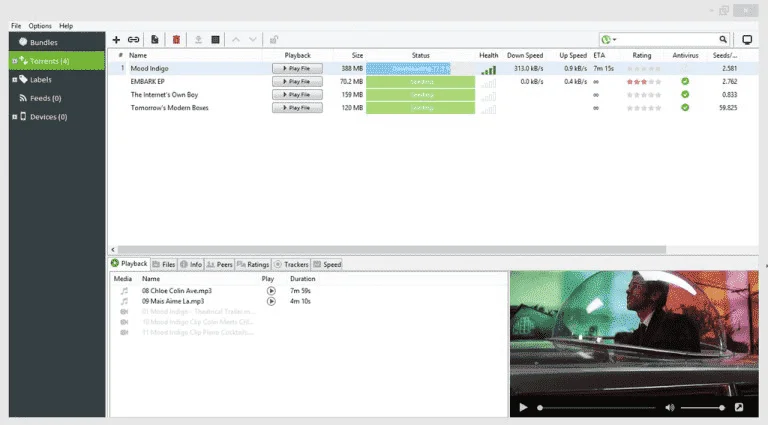768x425 pixels.
Task: Click Add Torrent from URL link icon
Action: click(133, 40)
